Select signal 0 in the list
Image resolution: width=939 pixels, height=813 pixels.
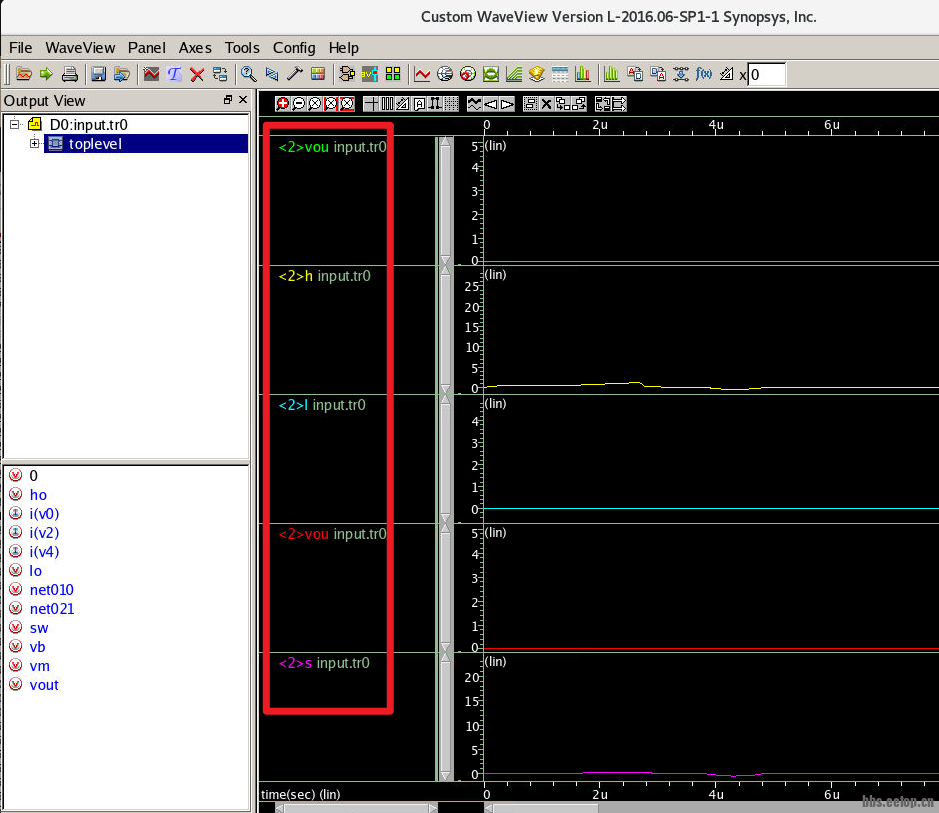tap(34, 476)
